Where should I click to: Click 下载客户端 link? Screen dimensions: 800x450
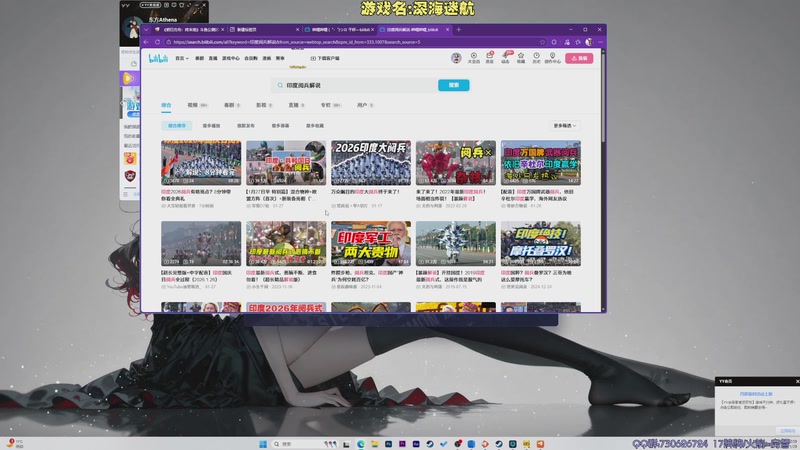click(x=325, y=59)
